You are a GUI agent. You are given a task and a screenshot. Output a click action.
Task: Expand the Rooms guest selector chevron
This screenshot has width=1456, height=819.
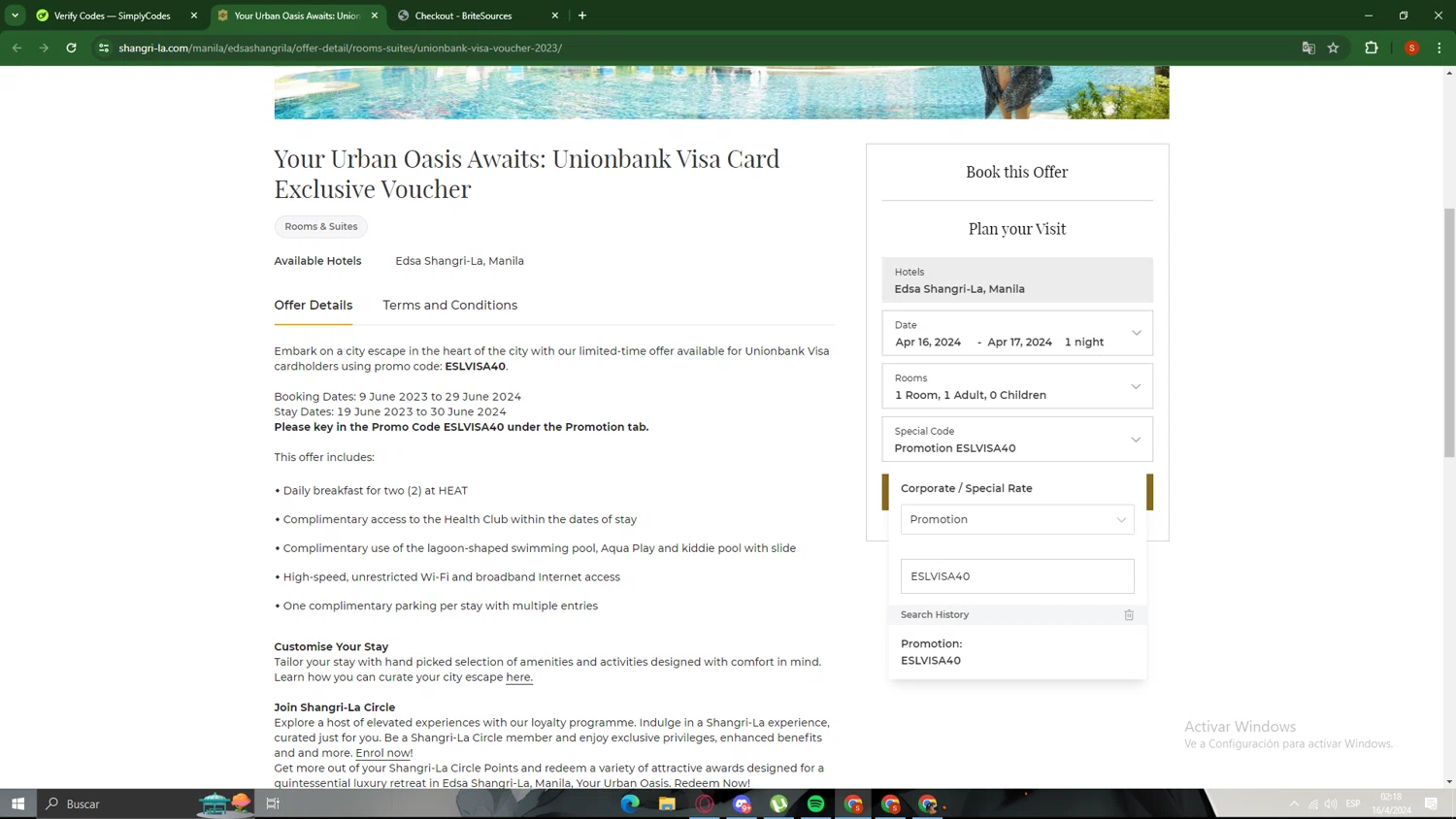tap(1136, 386)
